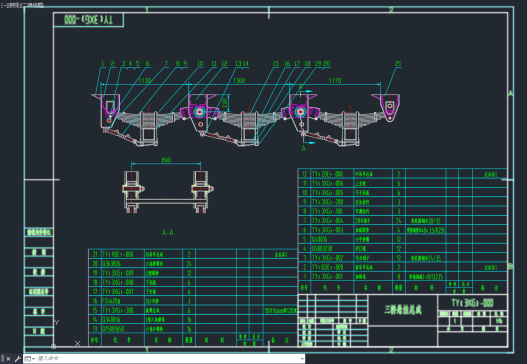Select balloon number 21
Viewport: 527px width, 364px height.
pyautogui.click(x=398, y=64)
